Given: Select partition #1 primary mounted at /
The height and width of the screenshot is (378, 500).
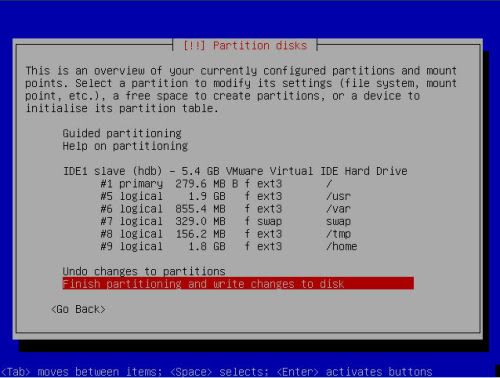Looking at the screenshot, I should (x=217, y=184).
